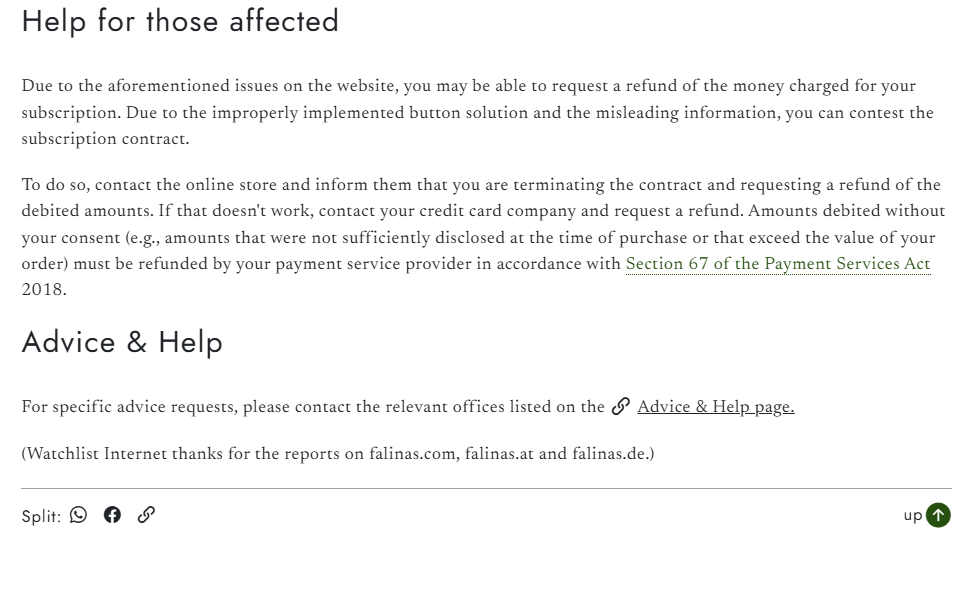Click the falinas.de text
Image resolution: width=965 pixels, height=614 pixels.
click(609, 454)
